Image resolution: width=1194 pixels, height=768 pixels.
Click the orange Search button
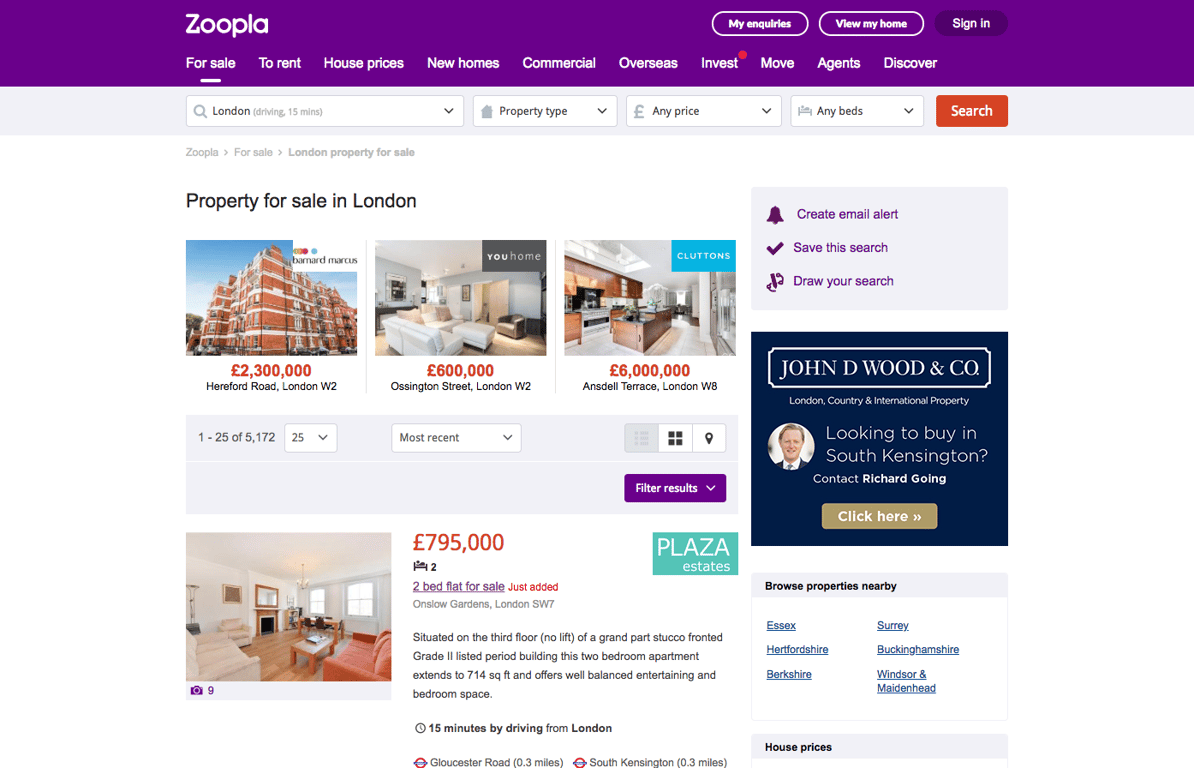coord(972,111)
